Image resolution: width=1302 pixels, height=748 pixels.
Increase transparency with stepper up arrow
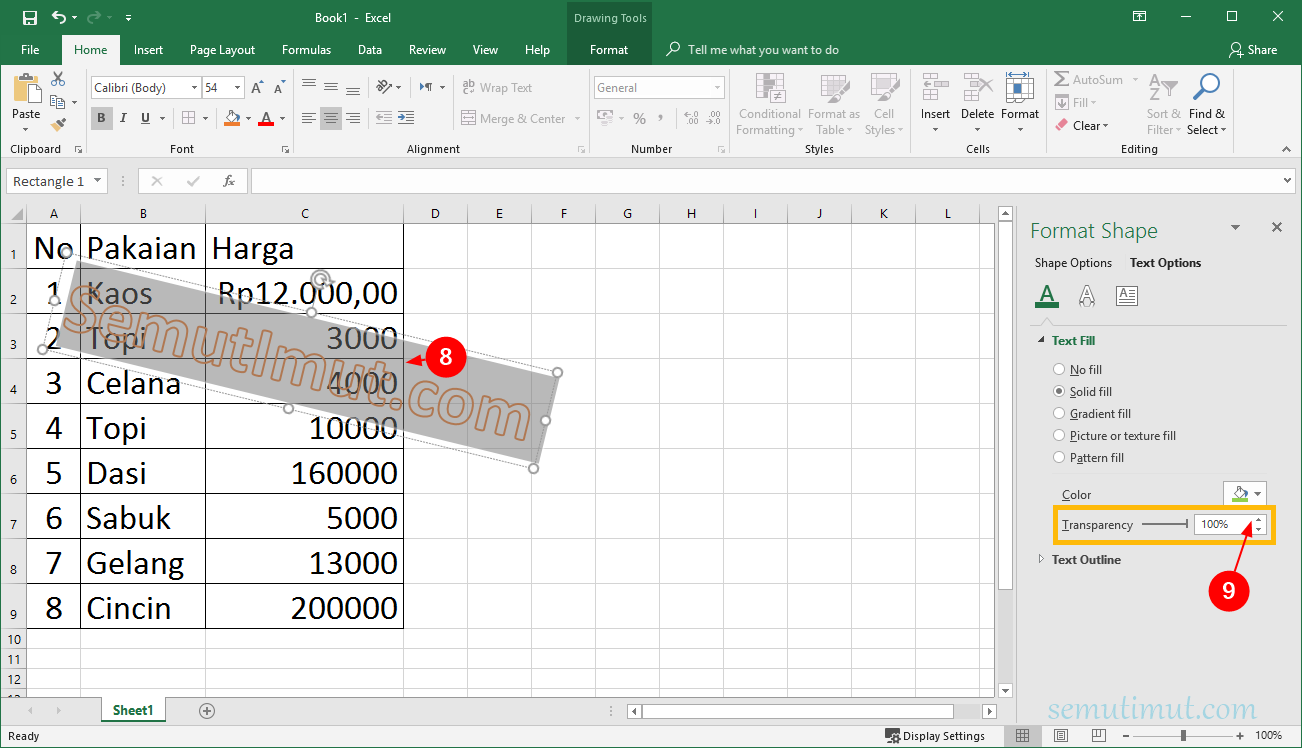[1258, 519]
